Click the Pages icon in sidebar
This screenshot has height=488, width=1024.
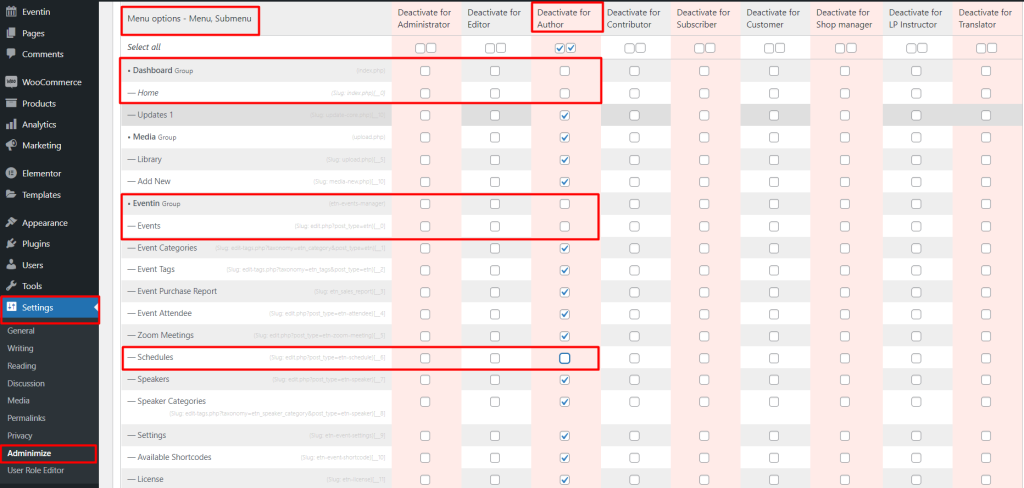point(11,33)
